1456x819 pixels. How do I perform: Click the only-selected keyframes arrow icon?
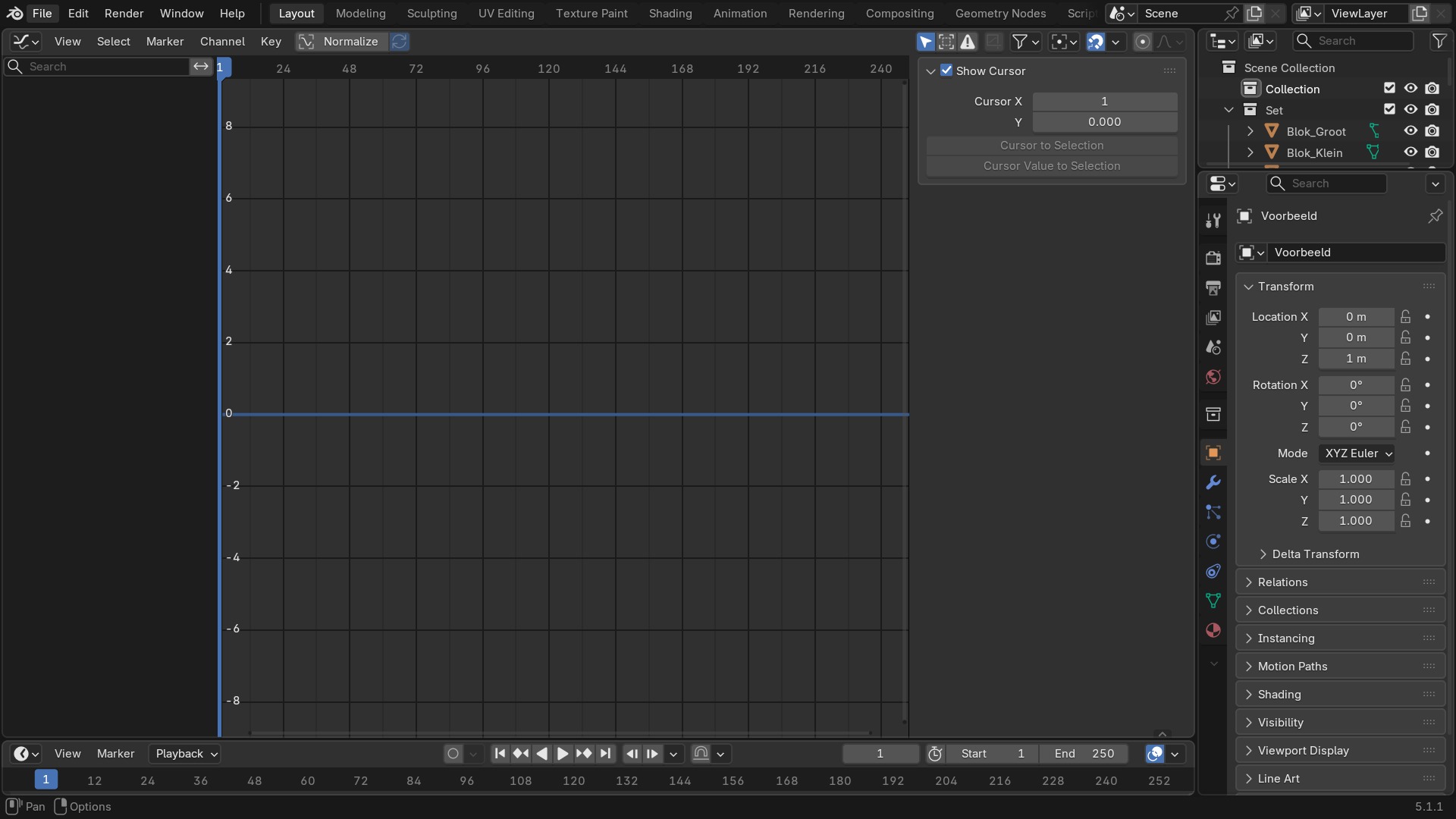click(x=925, y=42)
